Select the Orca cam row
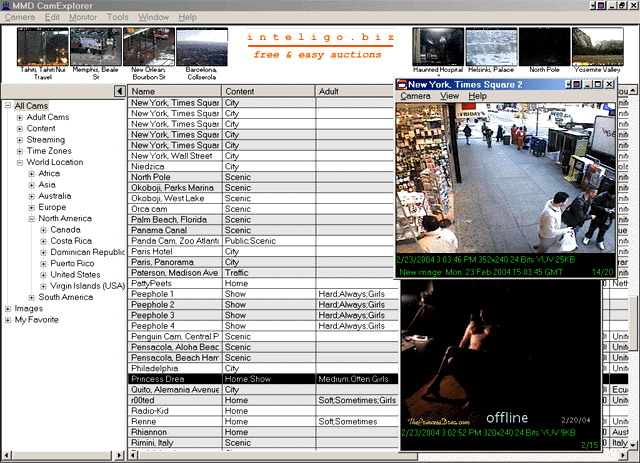 [x=263, y=209]
